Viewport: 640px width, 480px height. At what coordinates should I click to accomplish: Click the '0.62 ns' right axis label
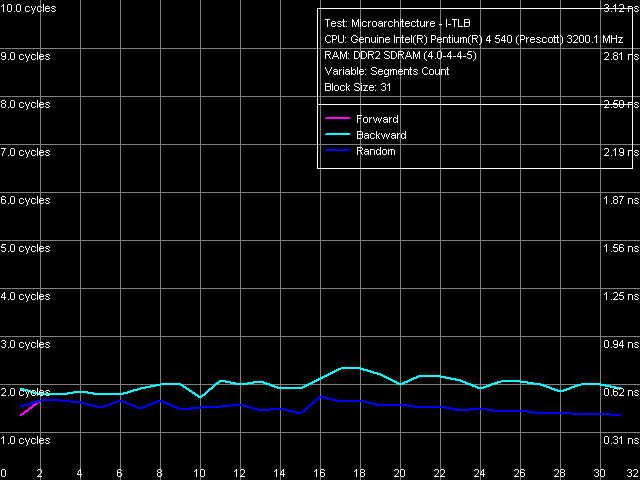621,393
